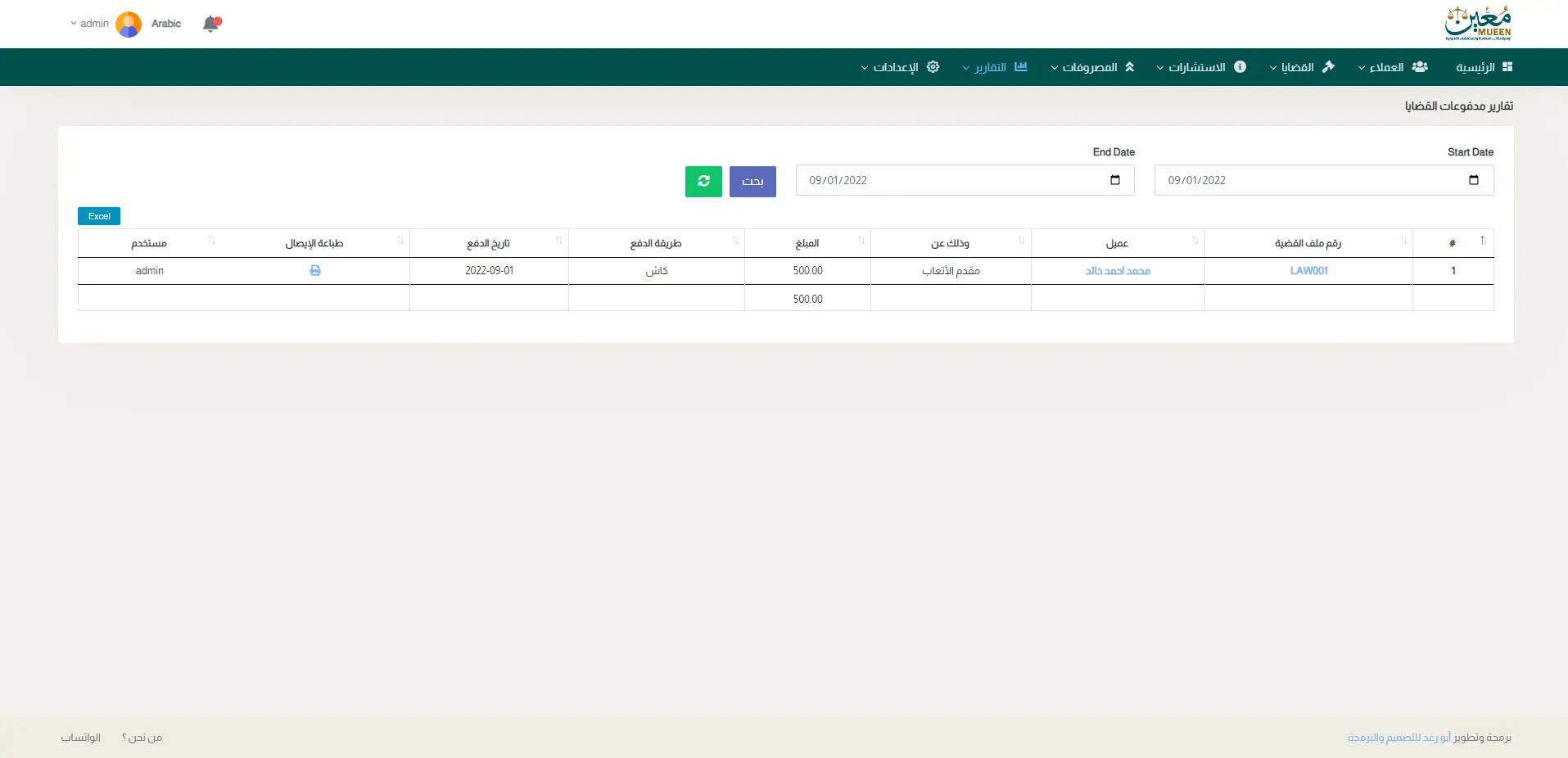This screenshot has height=758, width=1568.
Task: Click the admin user avatar
Action: click(x=129, y=24)
